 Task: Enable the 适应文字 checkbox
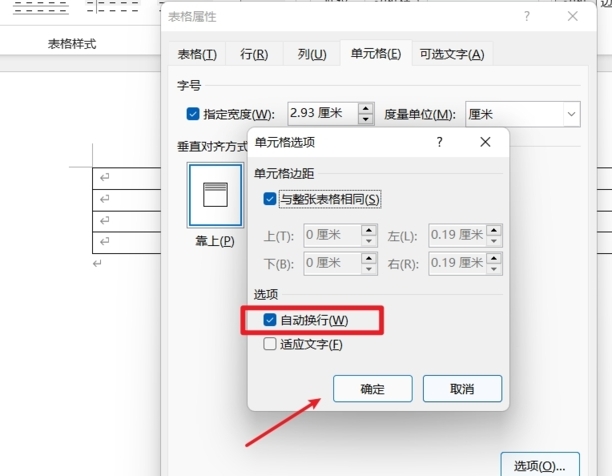click(x=270, y=345)
